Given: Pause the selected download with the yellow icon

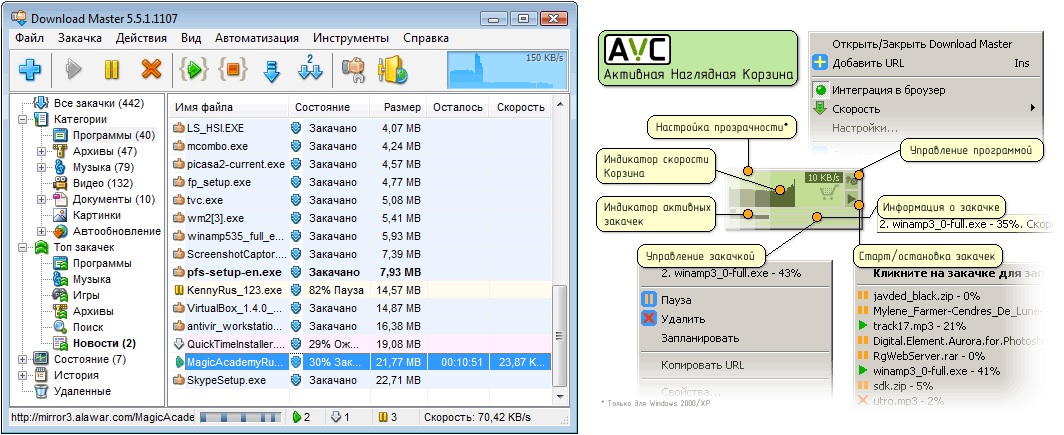Looking at the screenshot, I should [x=112, y=69].
